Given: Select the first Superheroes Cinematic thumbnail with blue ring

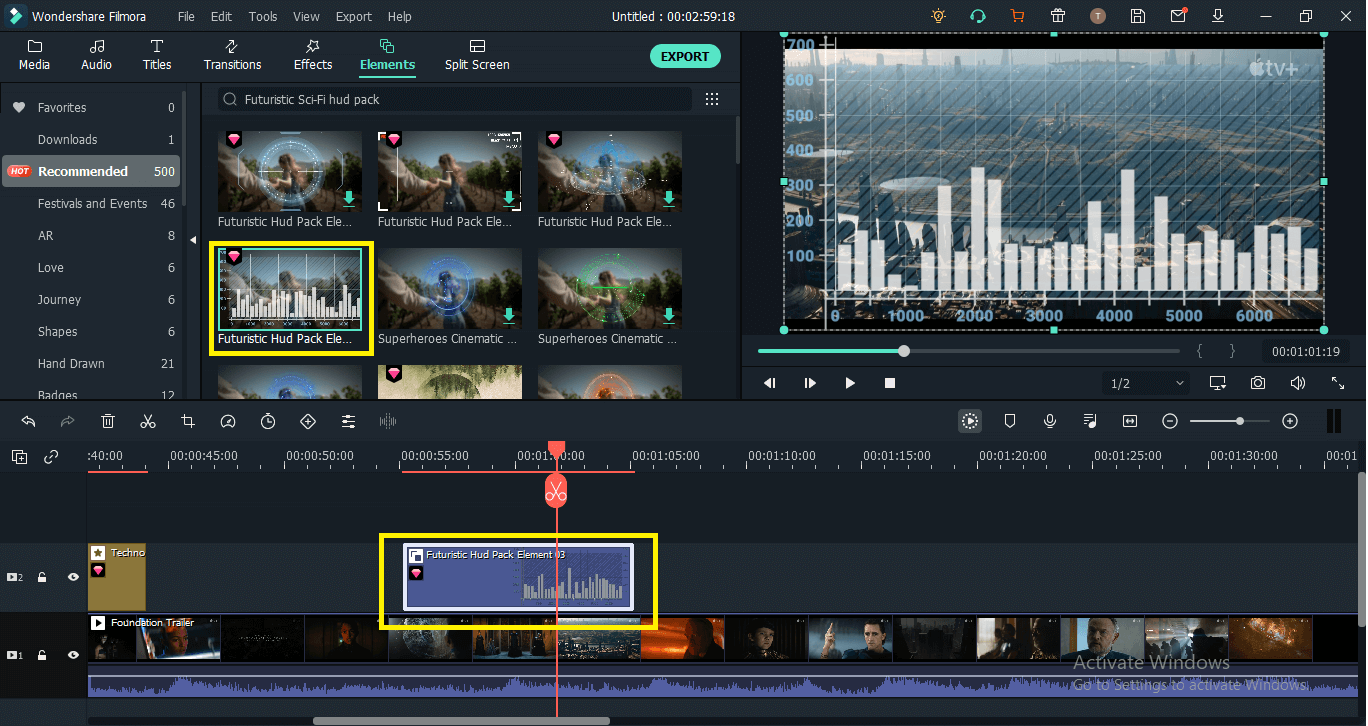Looking at the screenshot, I should (450, 289).
